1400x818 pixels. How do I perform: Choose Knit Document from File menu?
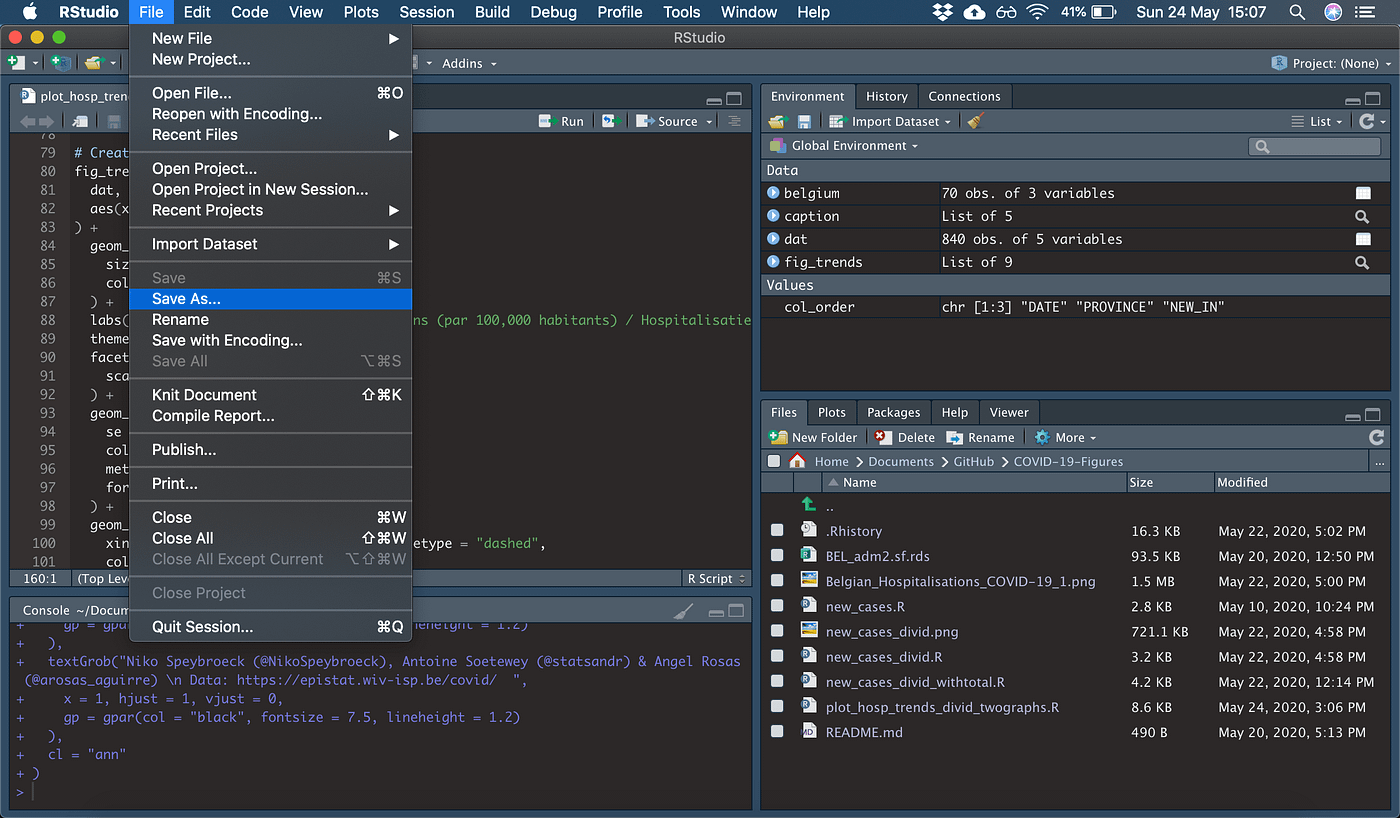271,395
